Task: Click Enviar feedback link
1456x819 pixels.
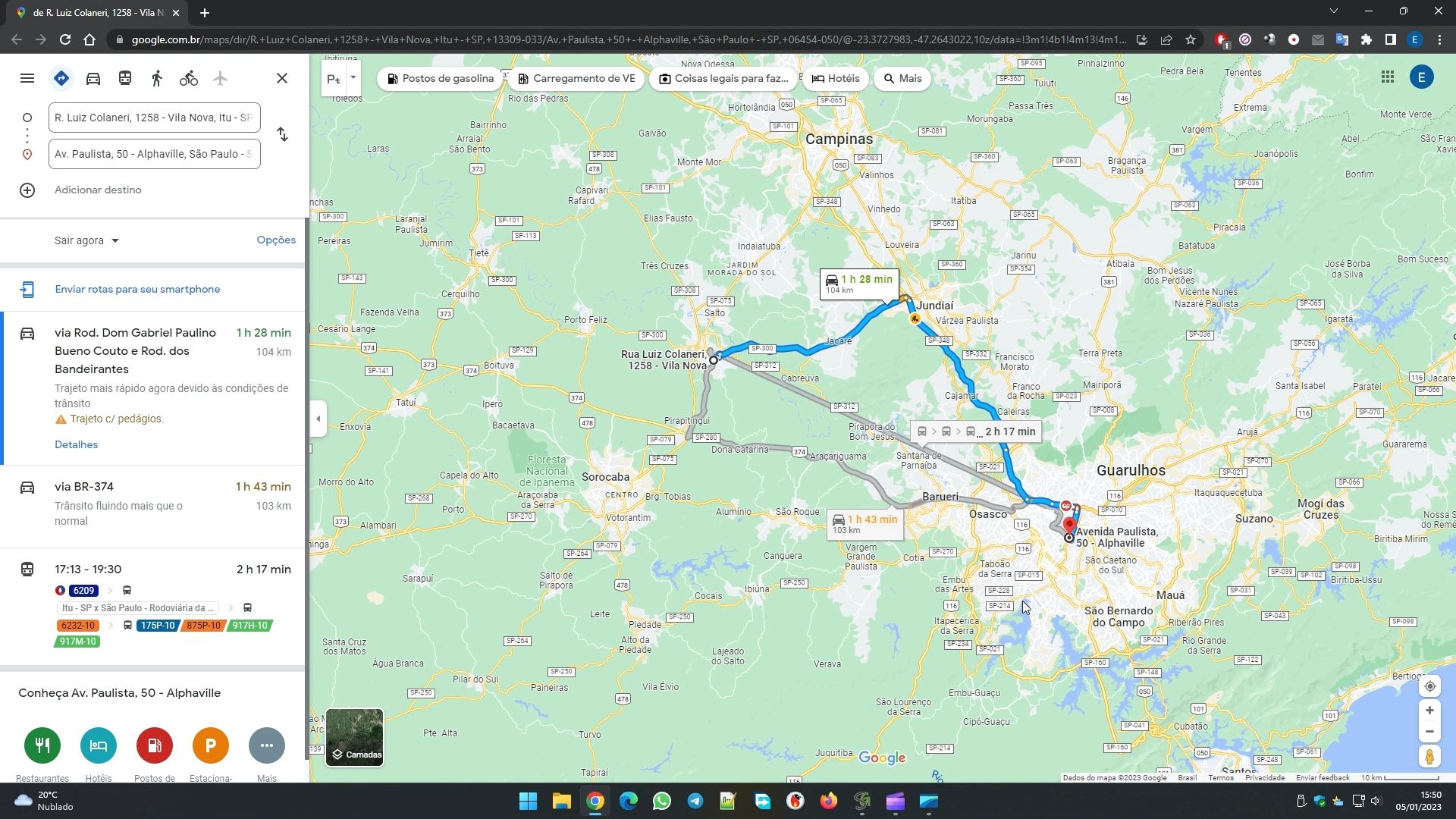Action: (1323, 777)
